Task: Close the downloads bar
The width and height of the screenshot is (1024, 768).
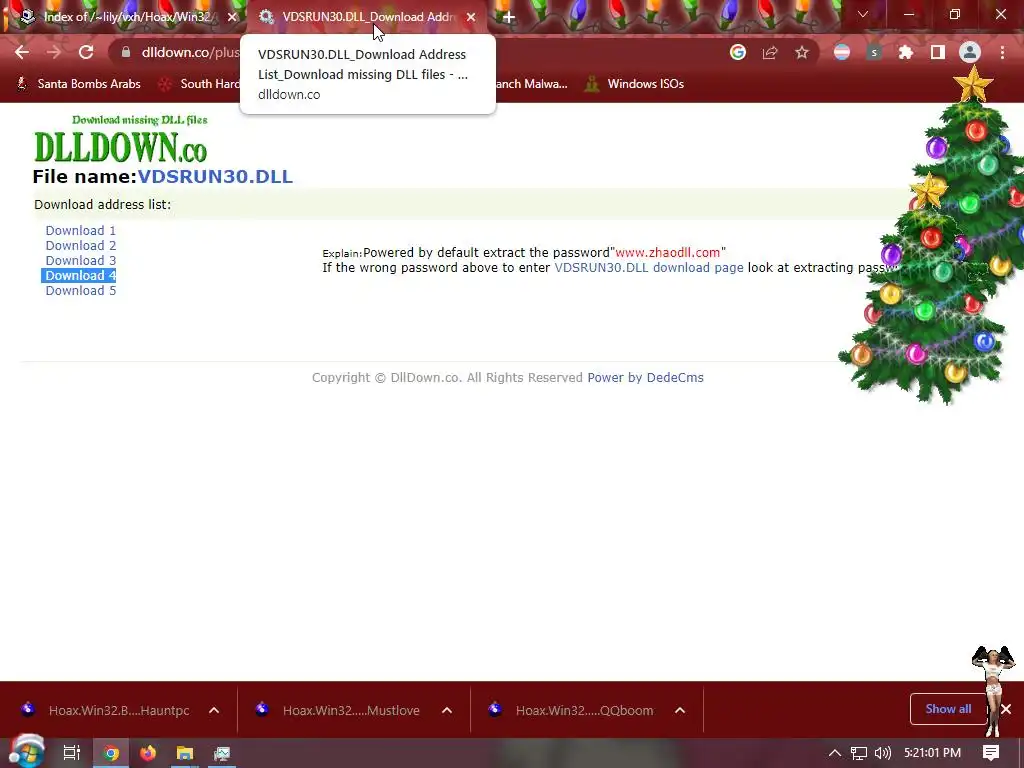Action: point(1006,709)
